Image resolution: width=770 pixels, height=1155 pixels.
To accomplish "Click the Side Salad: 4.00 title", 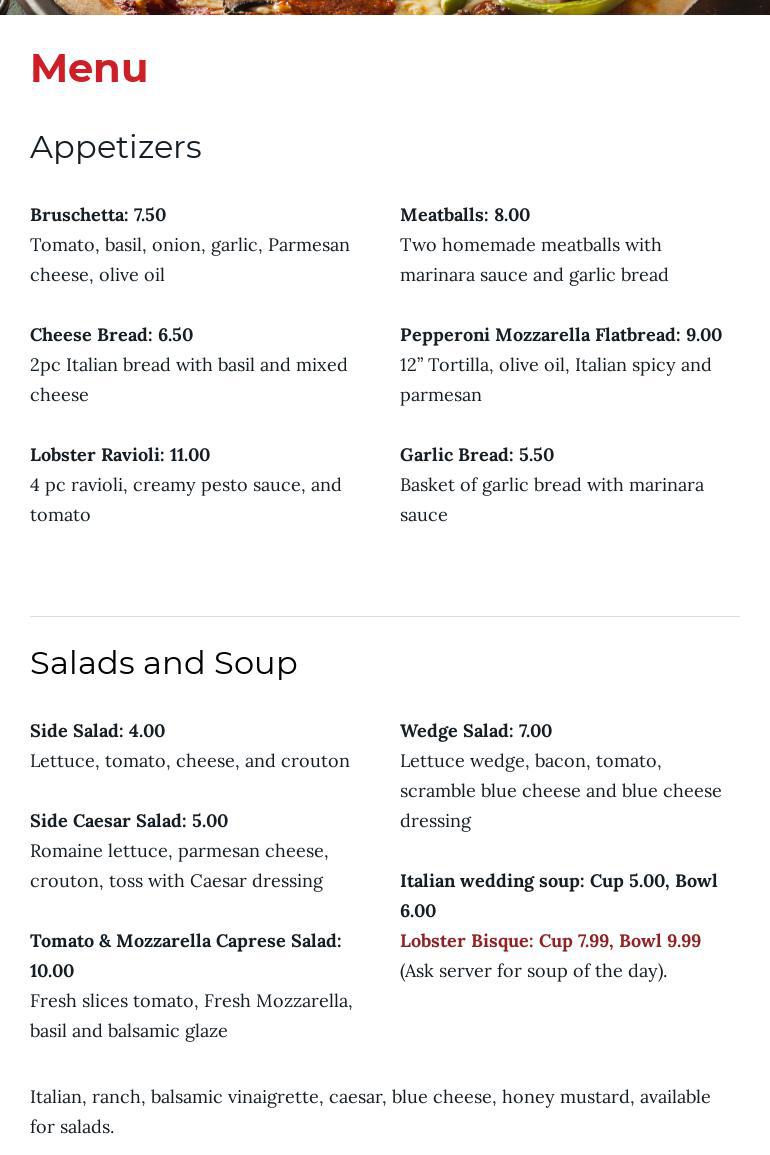I will [97, 731].
